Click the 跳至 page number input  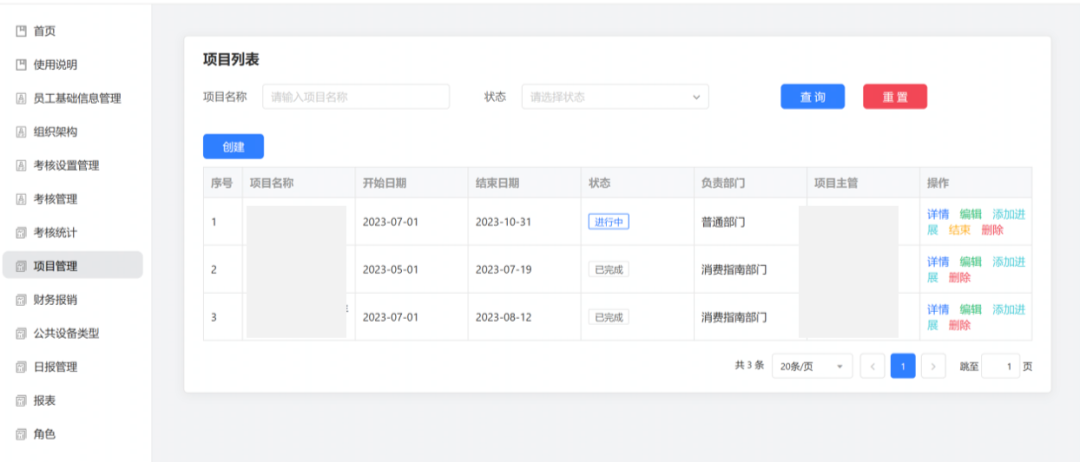pos(1000,366)
